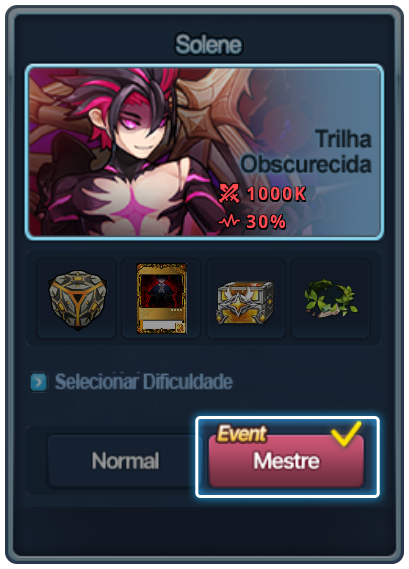The width and height of the screenshot is (409, 569).
Task: Select Normal difficulty
Action: coord(125,460)
